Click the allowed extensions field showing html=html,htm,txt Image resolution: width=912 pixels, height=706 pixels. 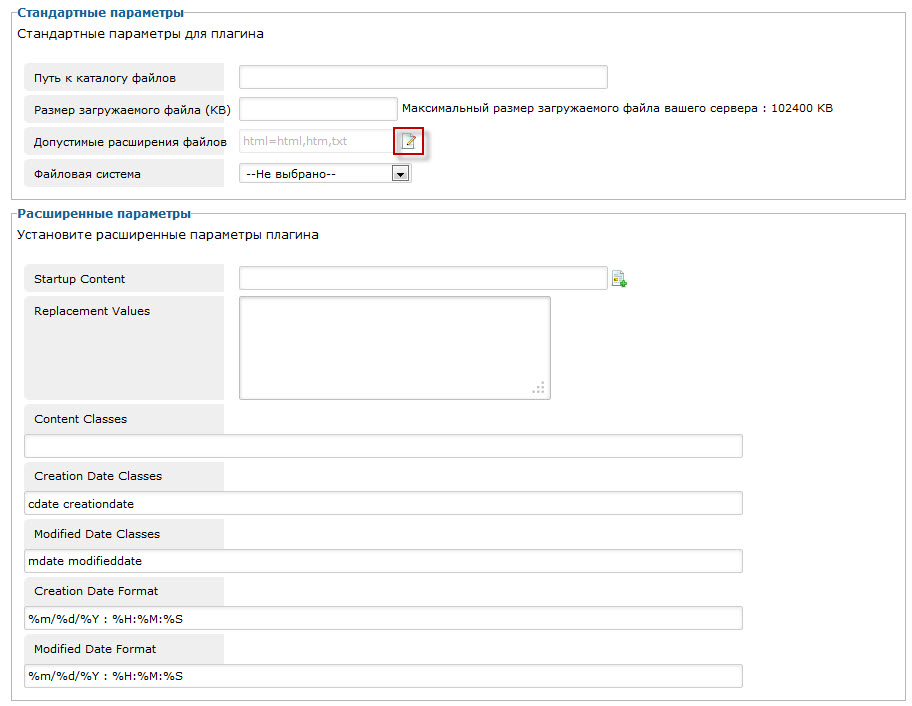[x=316, y=142]
